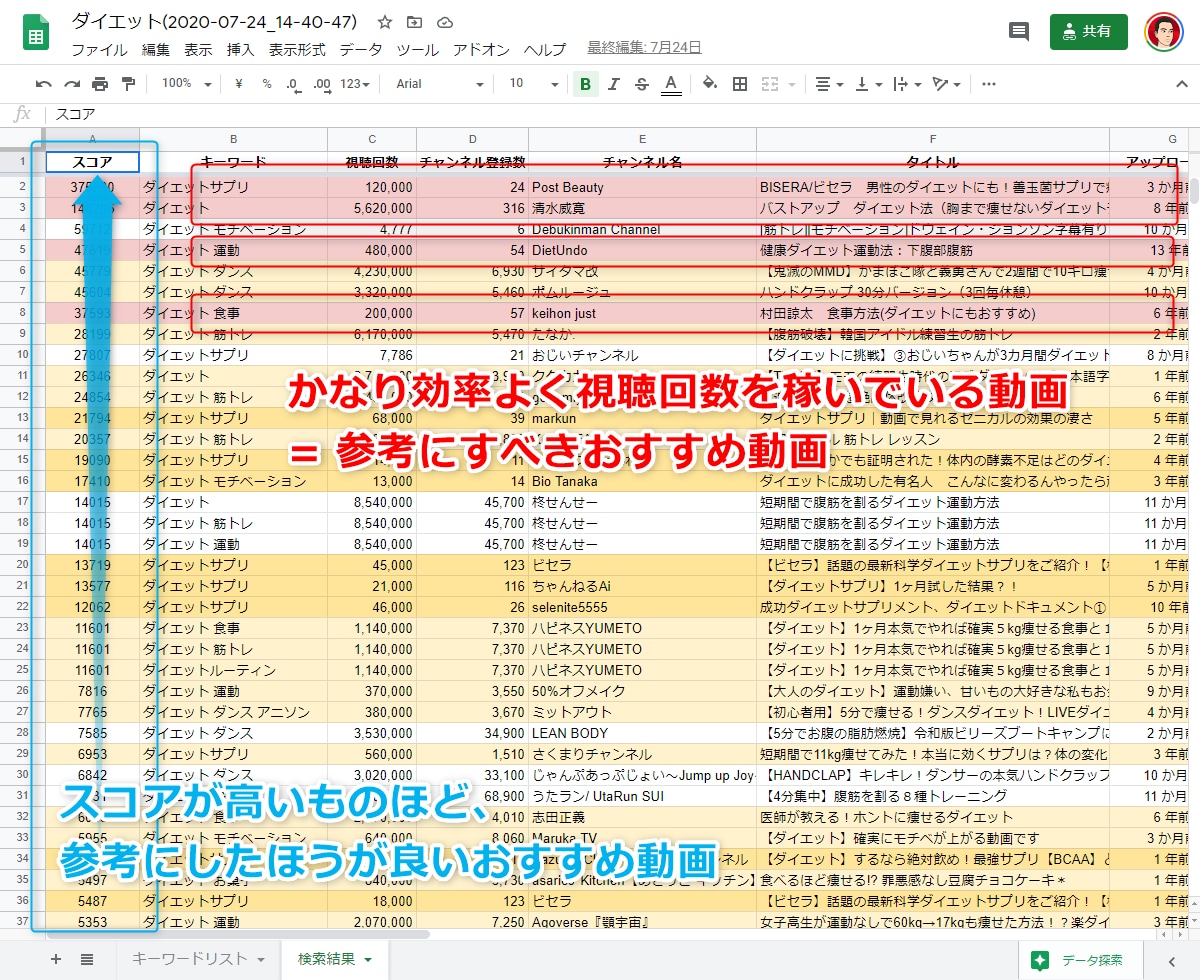Format as currency with ¥ icon

coord(239,84)
